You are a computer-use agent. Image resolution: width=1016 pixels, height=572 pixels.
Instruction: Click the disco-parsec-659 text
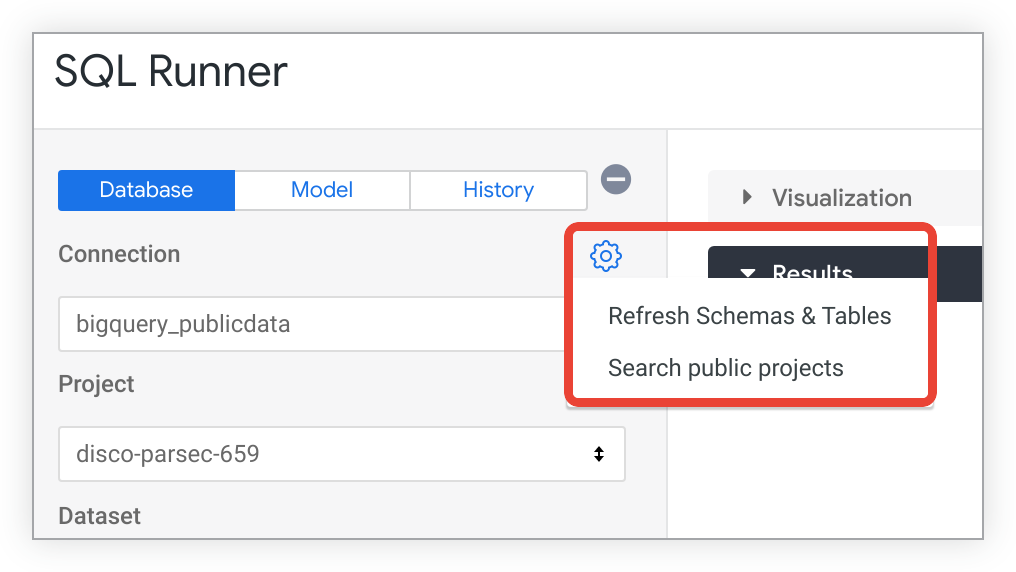pyautogui.click(x=168, y=454)
